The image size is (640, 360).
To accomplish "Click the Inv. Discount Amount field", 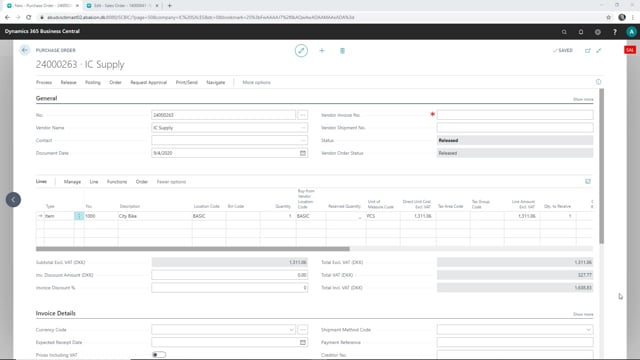I will coord(229,275).
